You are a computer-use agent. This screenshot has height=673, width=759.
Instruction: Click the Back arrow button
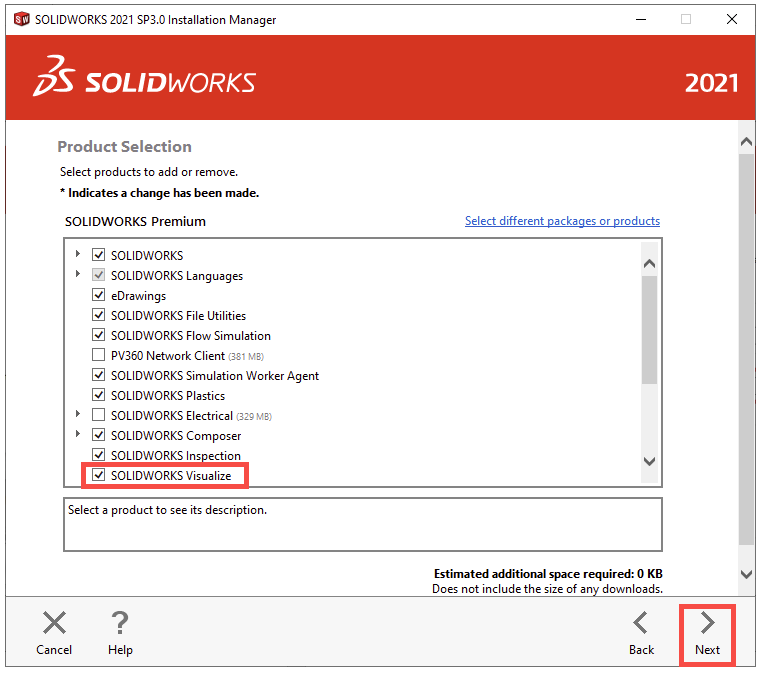coord(641,634)
